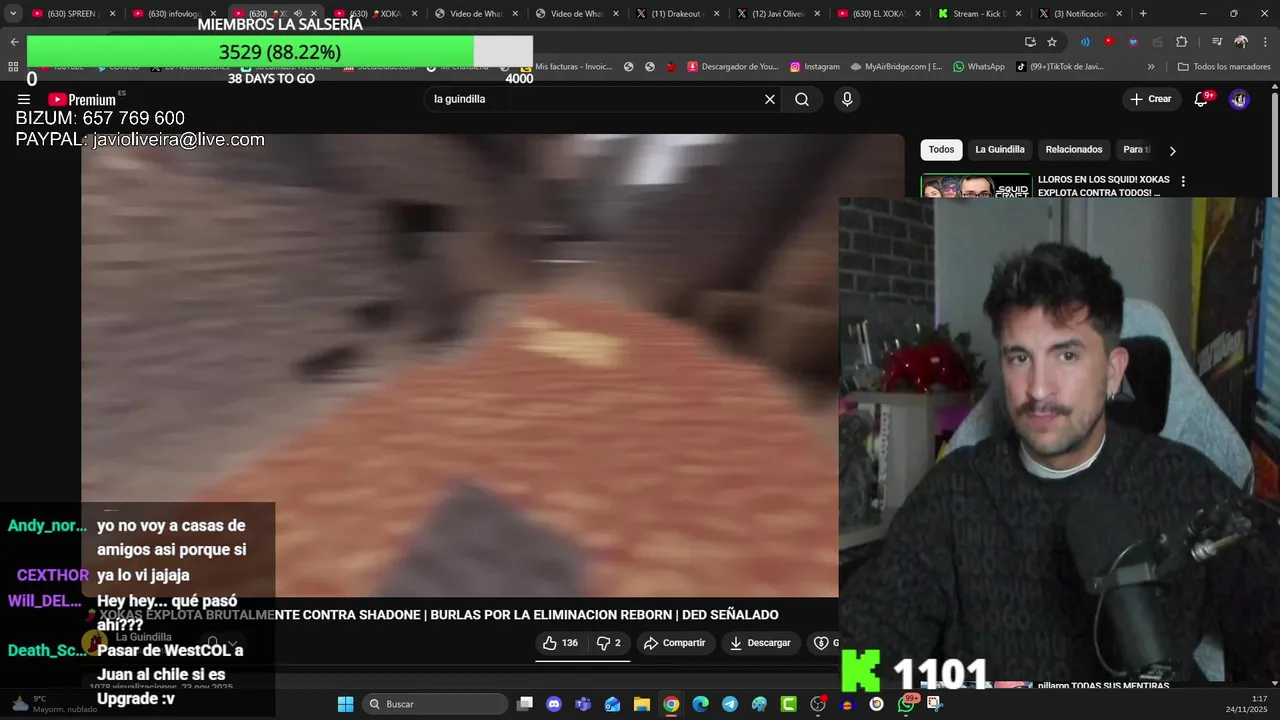Image resolution: width=1280 pixels, height=720 pixels.
Task: Open the Mis facturas - Invoic... bookmark
Action: (x=566, y=67)
